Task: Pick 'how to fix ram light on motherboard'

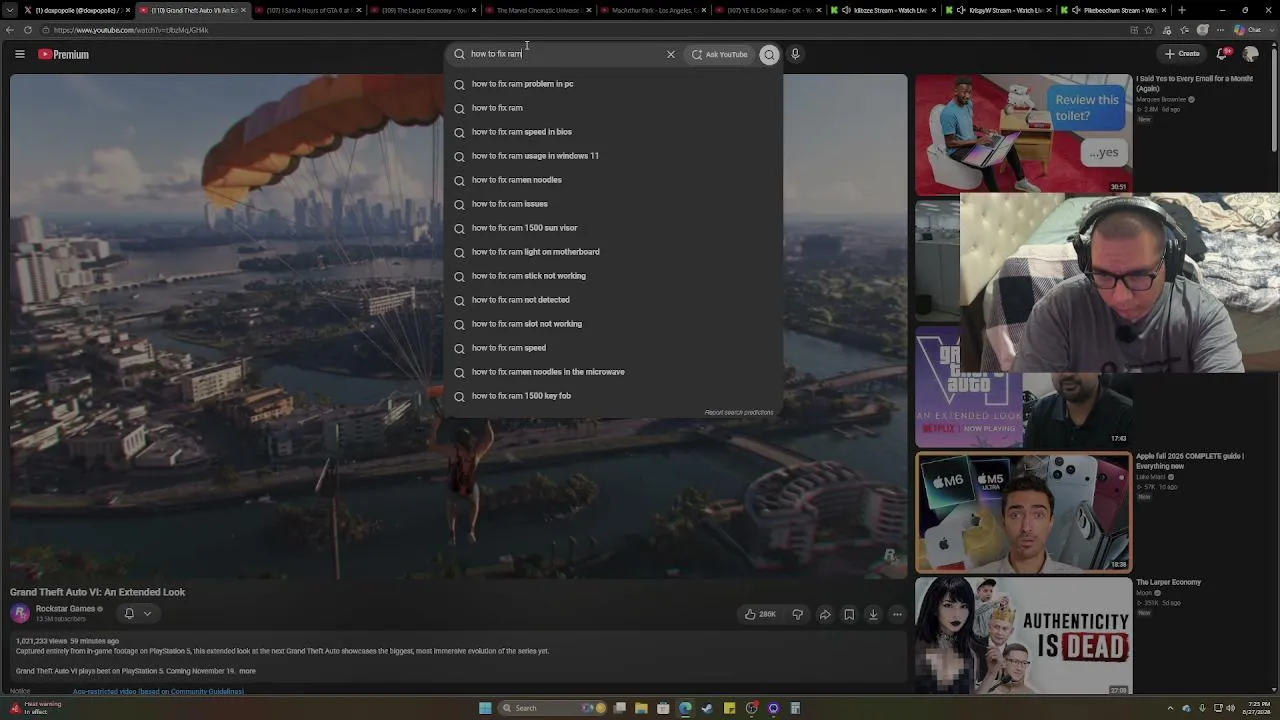Action: pyautogui.click(x=613, y=252)
